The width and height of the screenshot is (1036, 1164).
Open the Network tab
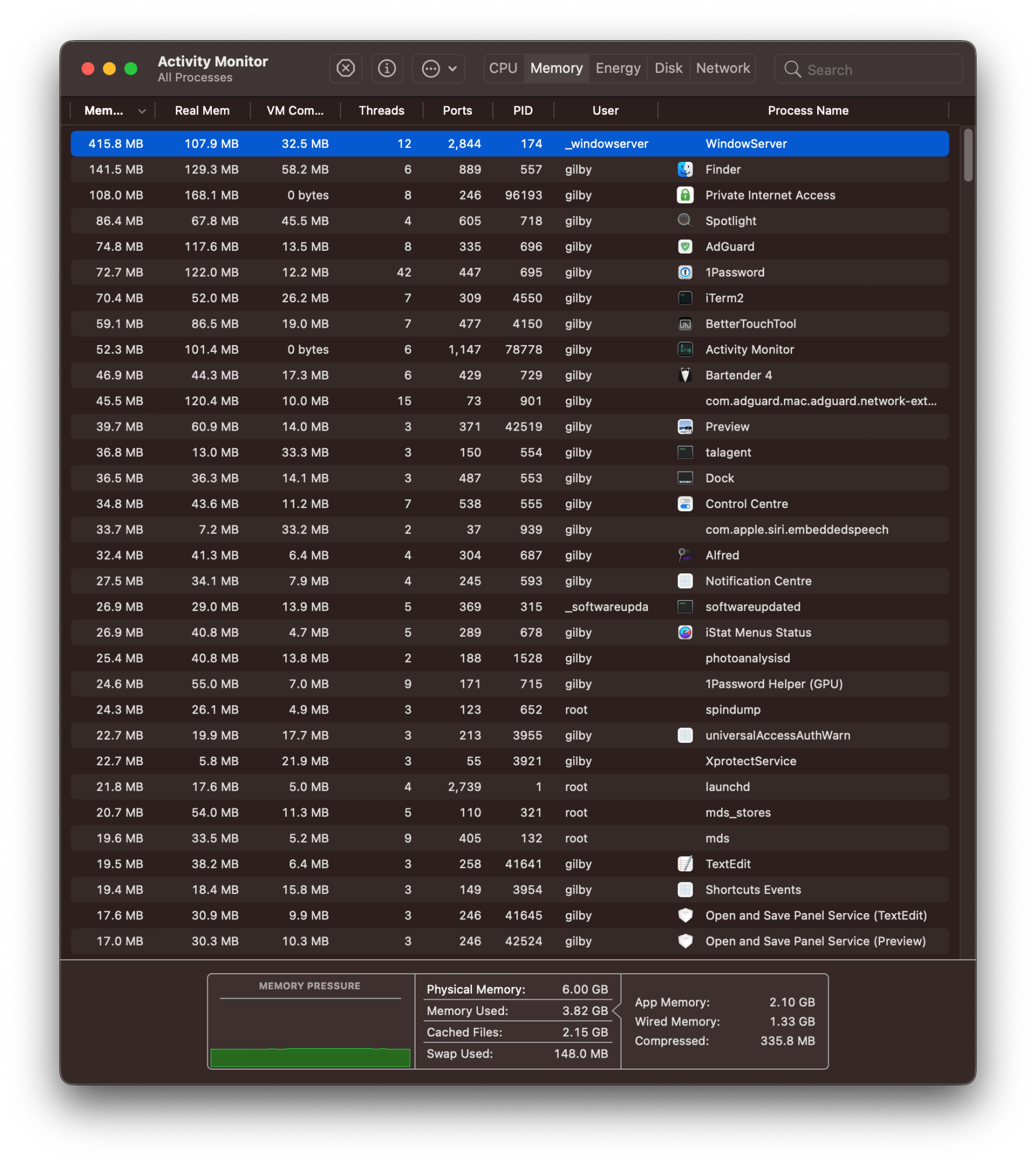pyautogui.click(x=723, y=69)
